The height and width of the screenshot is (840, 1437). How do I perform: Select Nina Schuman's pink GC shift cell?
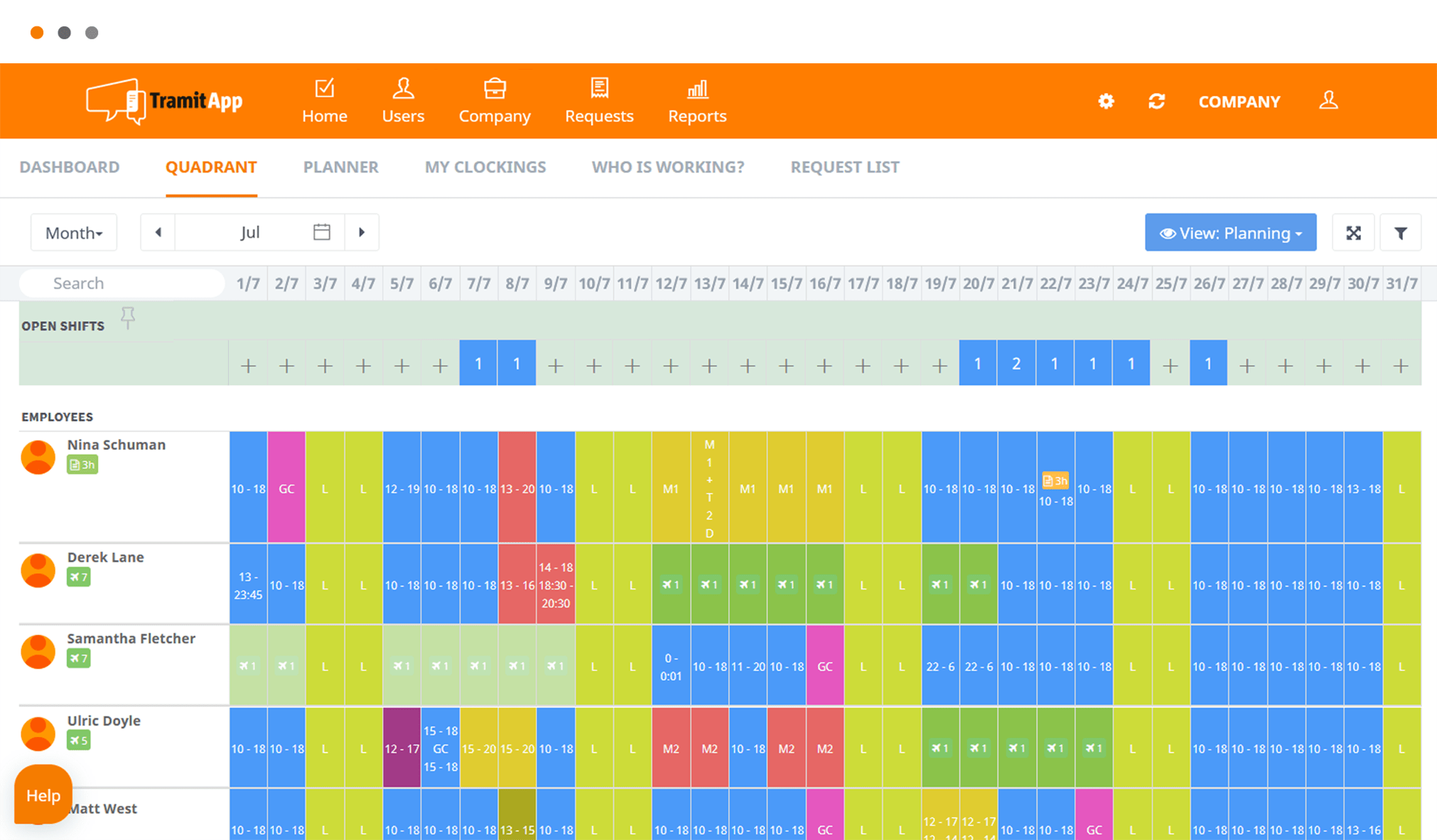(286, 488)
